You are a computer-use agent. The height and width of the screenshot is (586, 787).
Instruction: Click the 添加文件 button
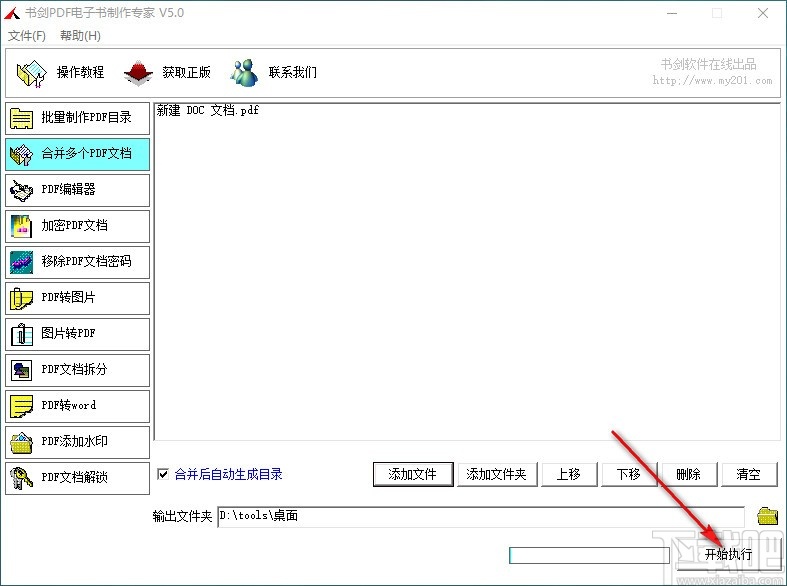click(x=413, y=474)
